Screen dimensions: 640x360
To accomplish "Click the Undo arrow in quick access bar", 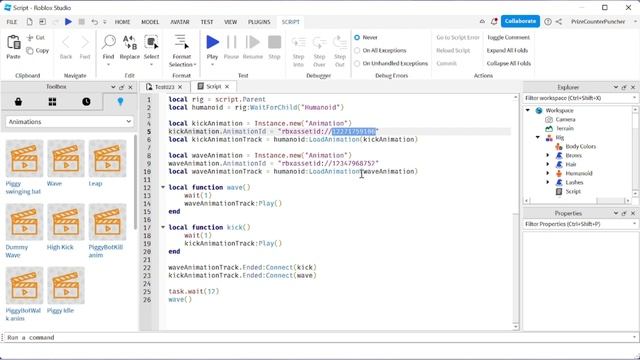I will coord(95,22).
